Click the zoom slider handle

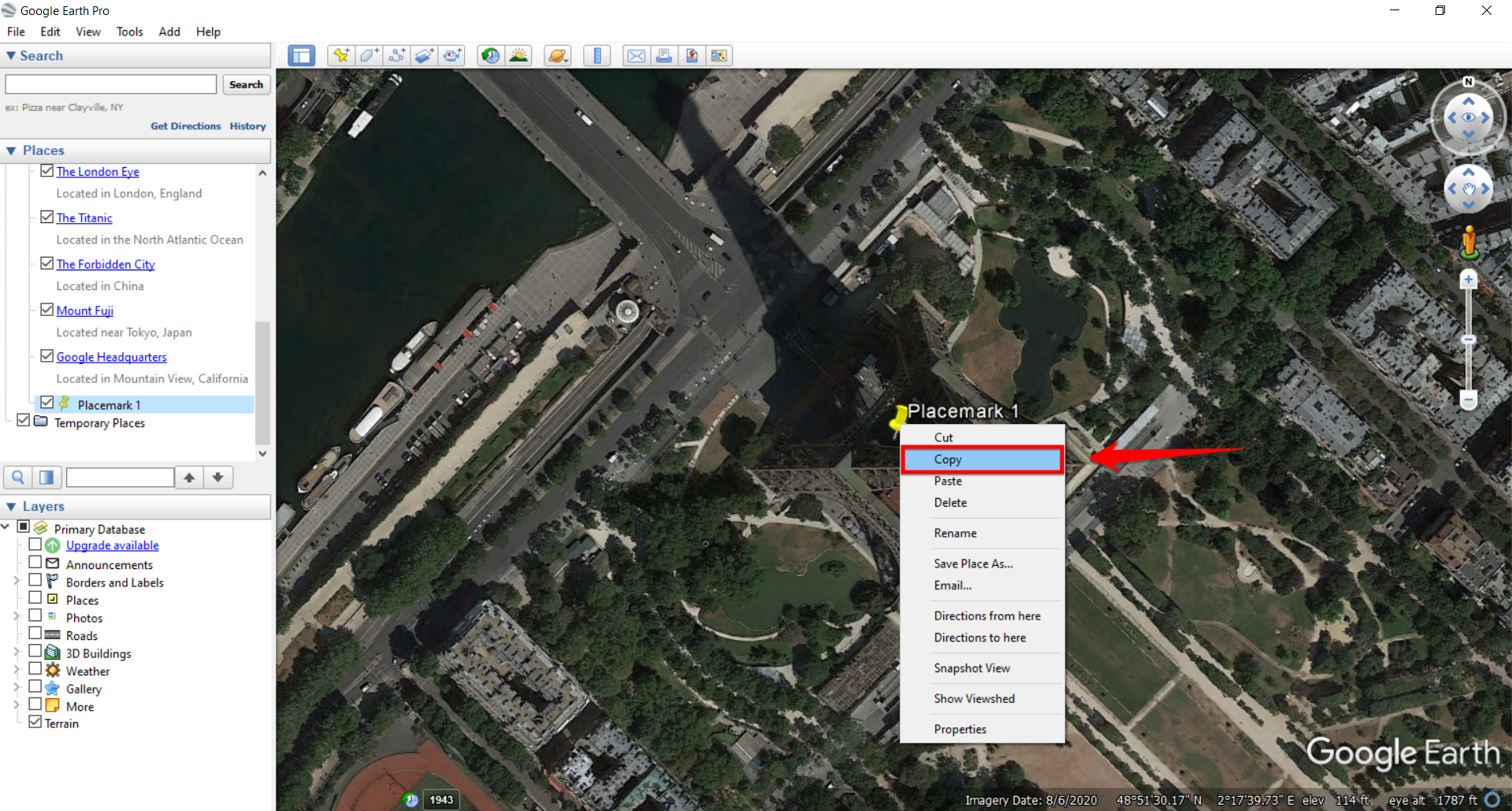point(1468,340)
